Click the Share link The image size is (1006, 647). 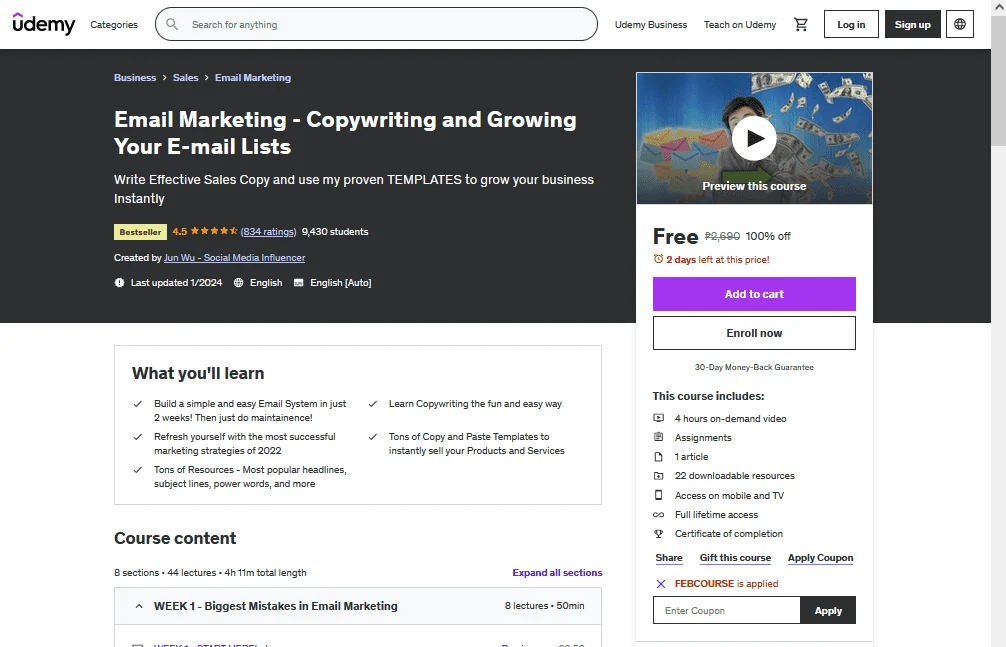coord(669,558)
